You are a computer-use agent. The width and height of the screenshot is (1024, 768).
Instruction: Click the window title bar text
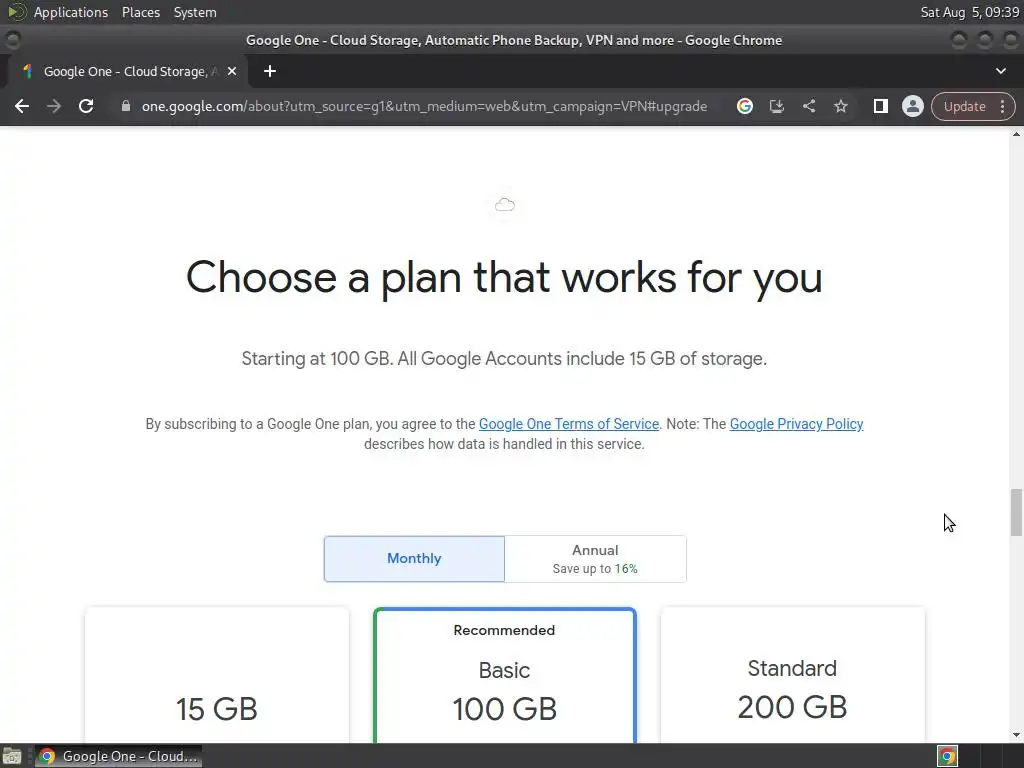(513, 40)
